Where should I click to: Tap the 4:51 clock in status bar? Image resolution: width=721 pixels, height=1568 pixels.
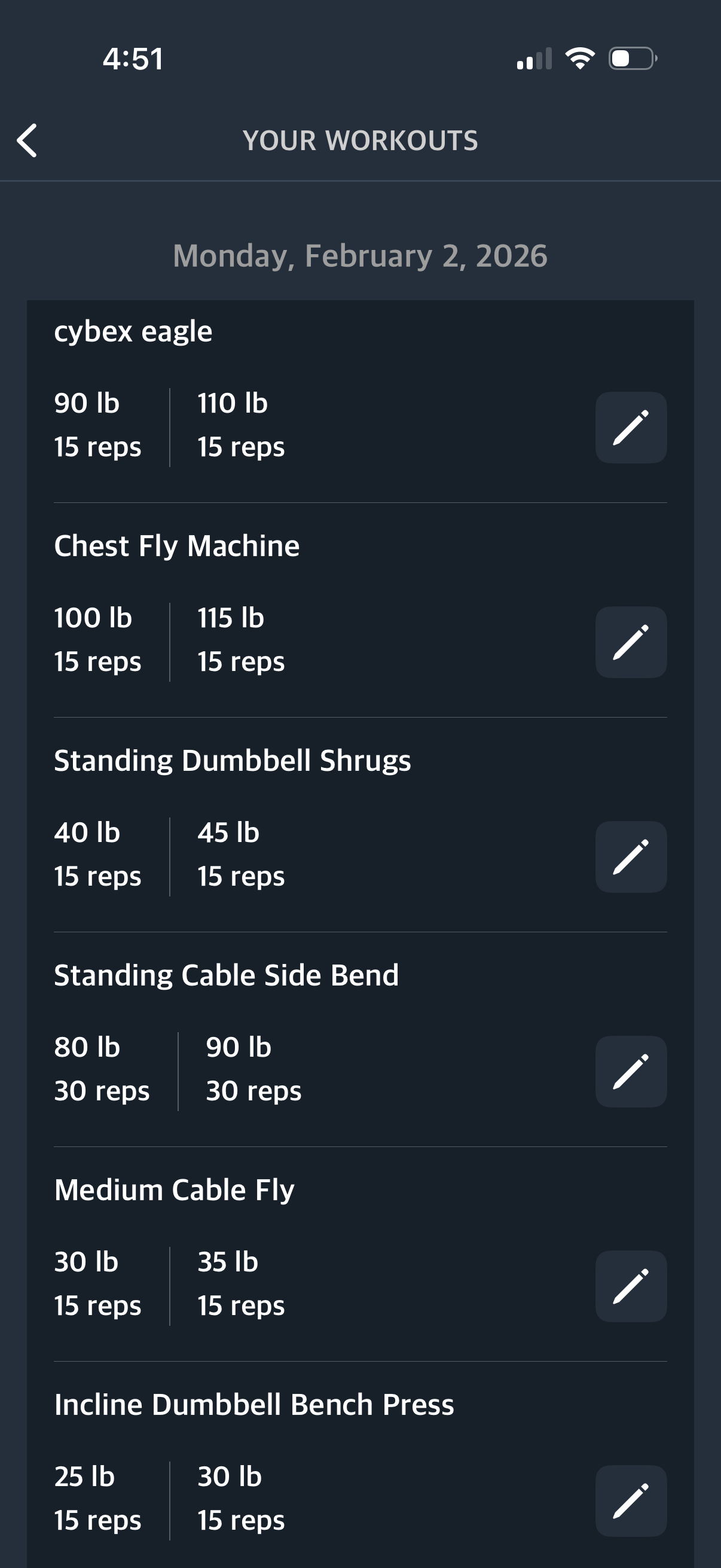point(133,59)
